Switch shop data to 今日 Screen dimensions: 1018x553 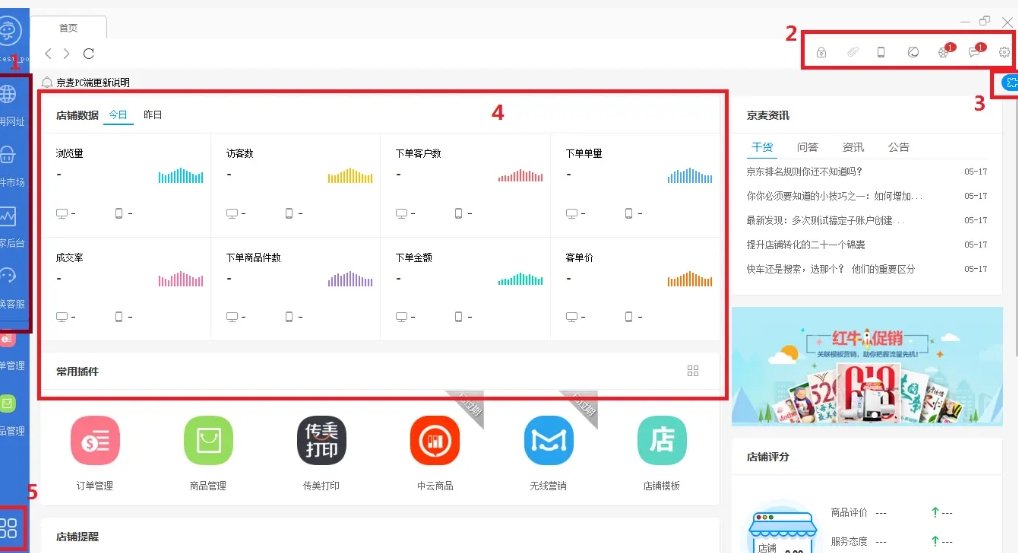click(118, 115)
